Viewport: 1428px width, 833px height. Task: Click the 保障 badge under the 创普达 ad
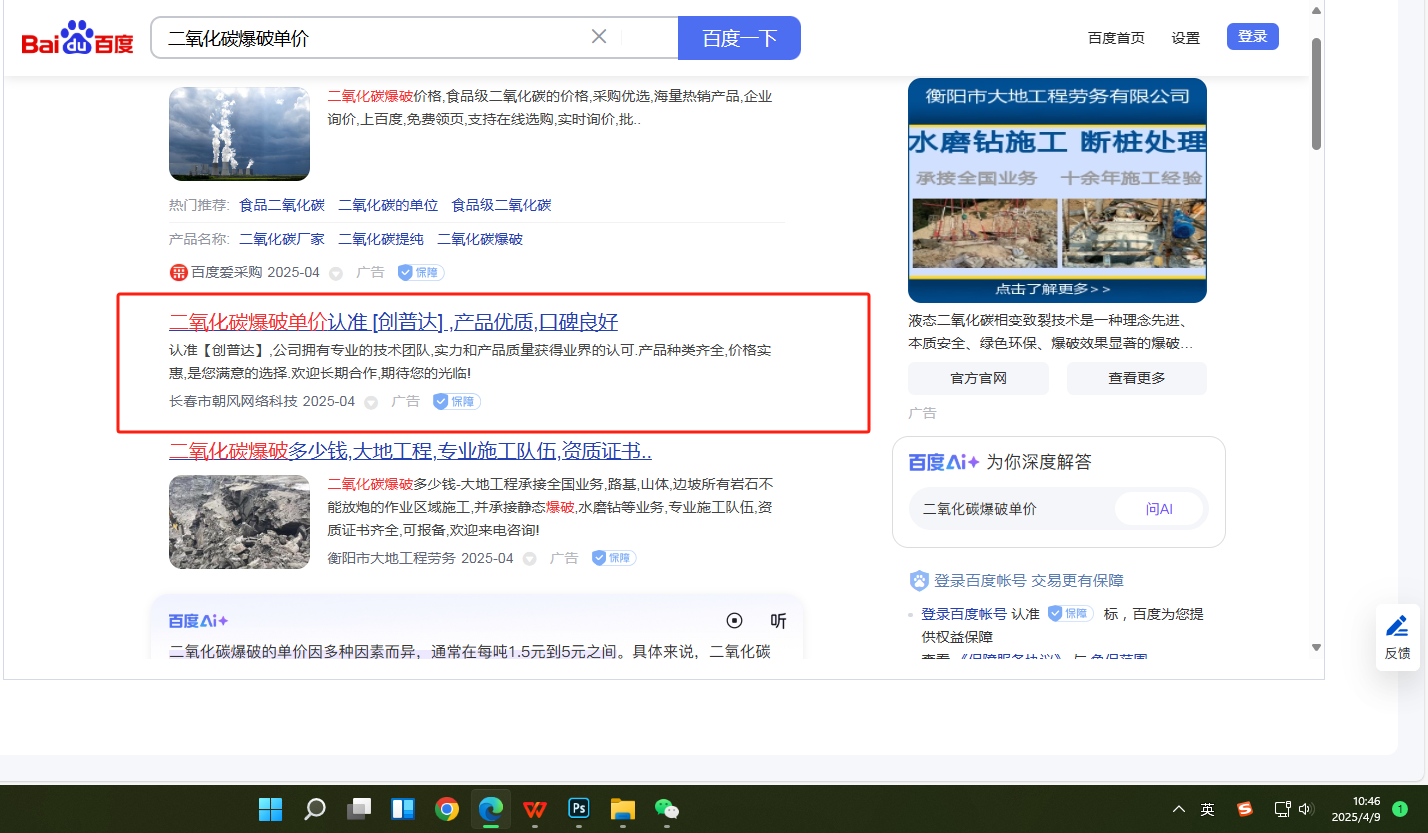[x=456, y=401]
